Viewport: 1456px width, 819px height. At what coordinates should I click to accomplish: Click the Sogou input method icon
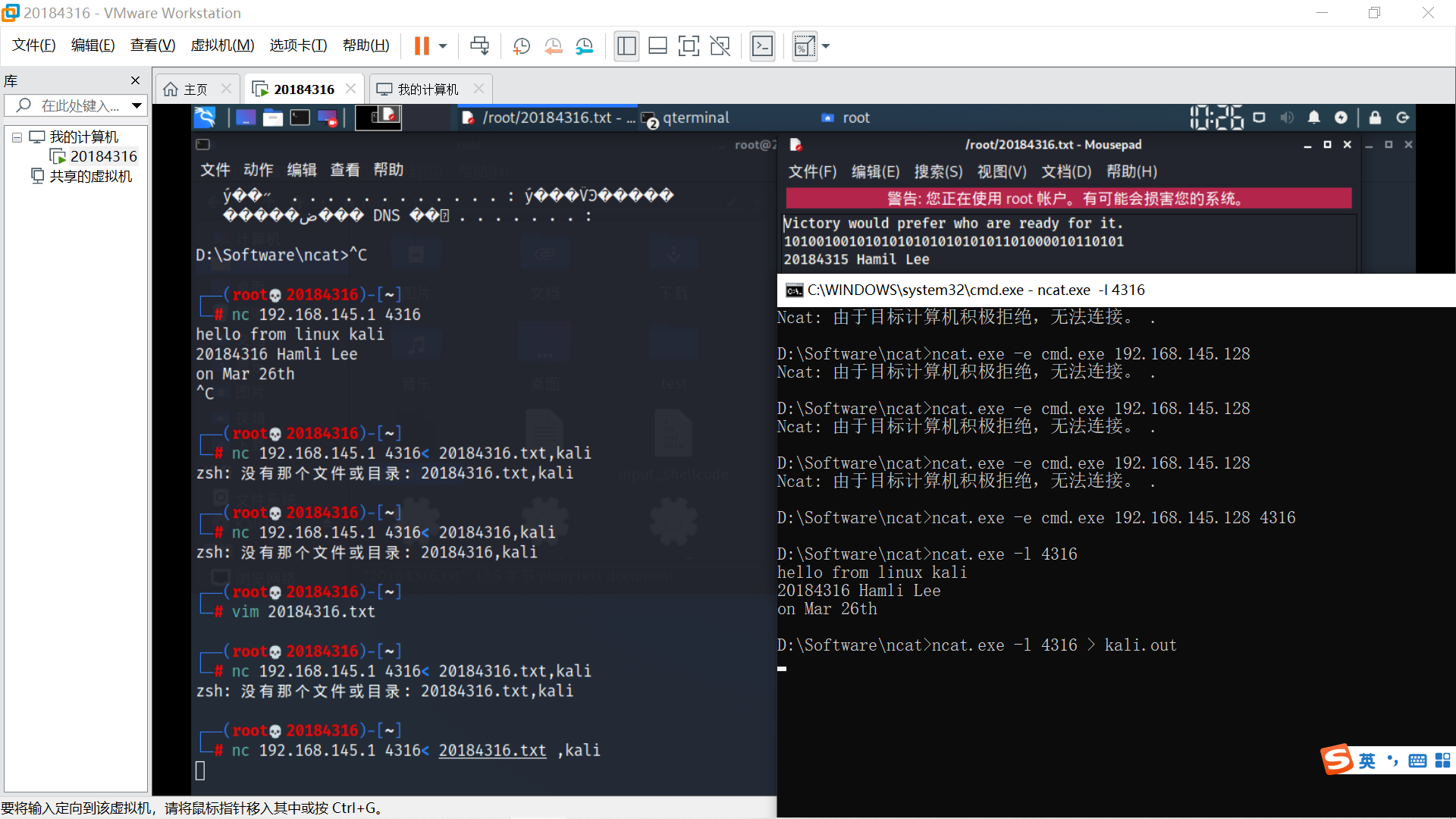(1337, 759)
